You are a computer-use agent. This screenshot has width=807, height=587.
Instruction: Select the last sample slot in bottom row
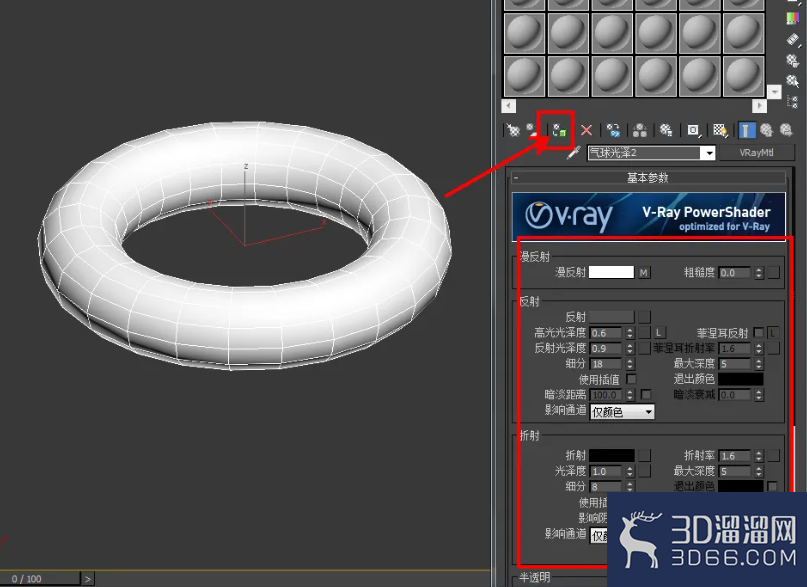tap(743, 76)
